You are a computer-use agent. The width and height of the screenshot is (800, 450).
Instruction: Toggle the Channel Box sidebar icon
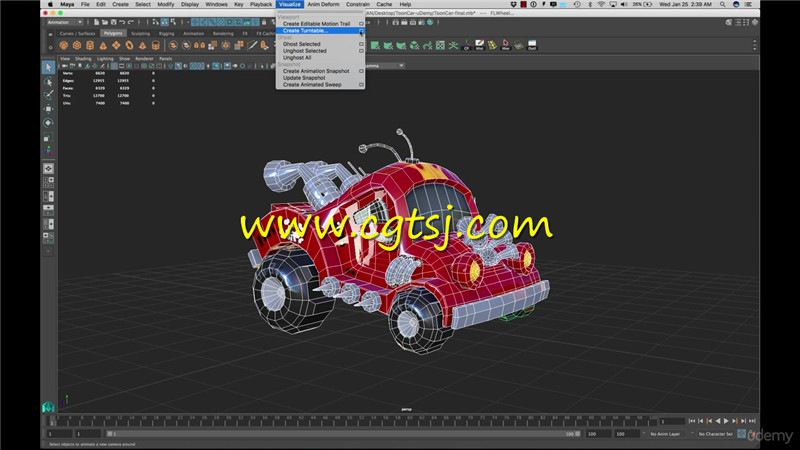click(755, 22)
